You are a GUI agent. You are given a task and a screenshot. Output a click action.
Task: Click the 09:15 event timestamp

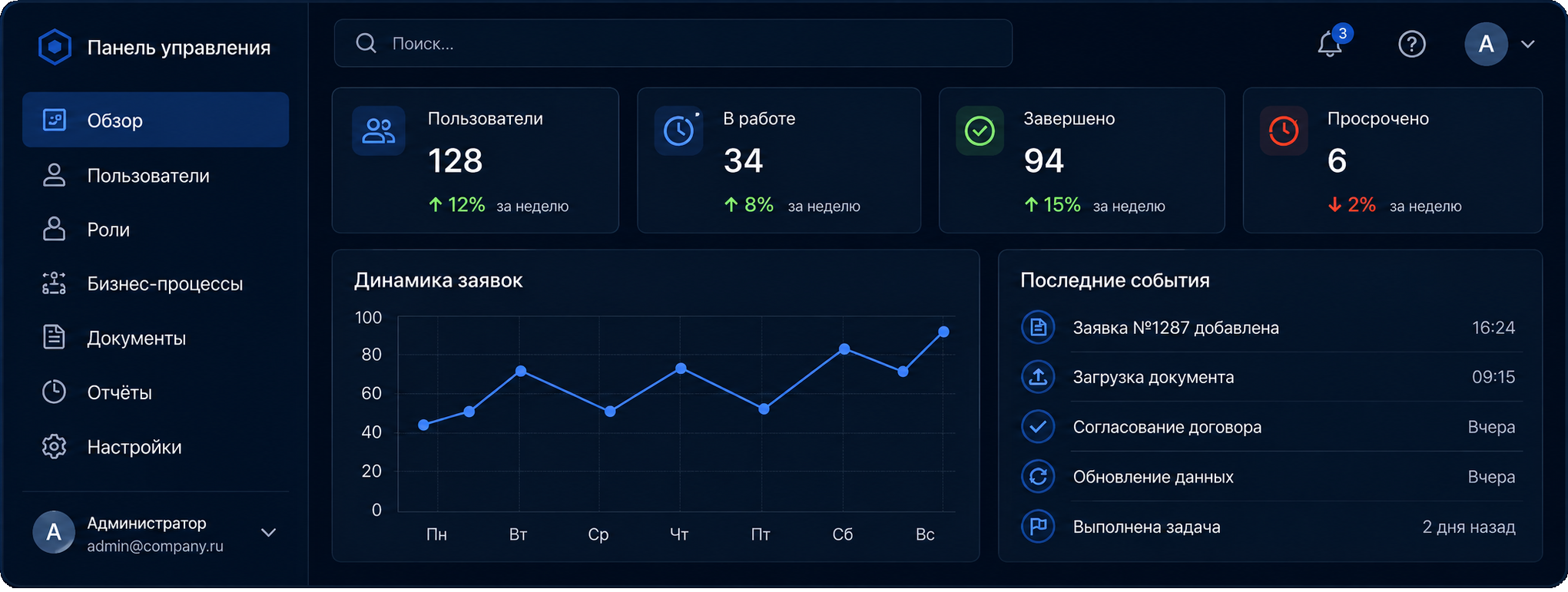[x=1493, y=377]
